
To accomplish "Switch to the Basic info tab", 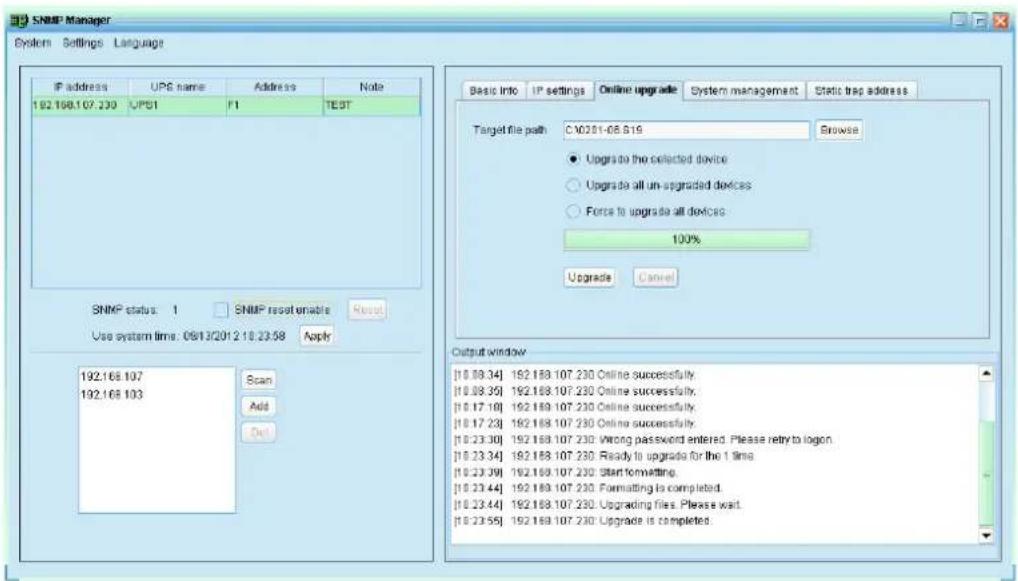I will click(493, 91).
